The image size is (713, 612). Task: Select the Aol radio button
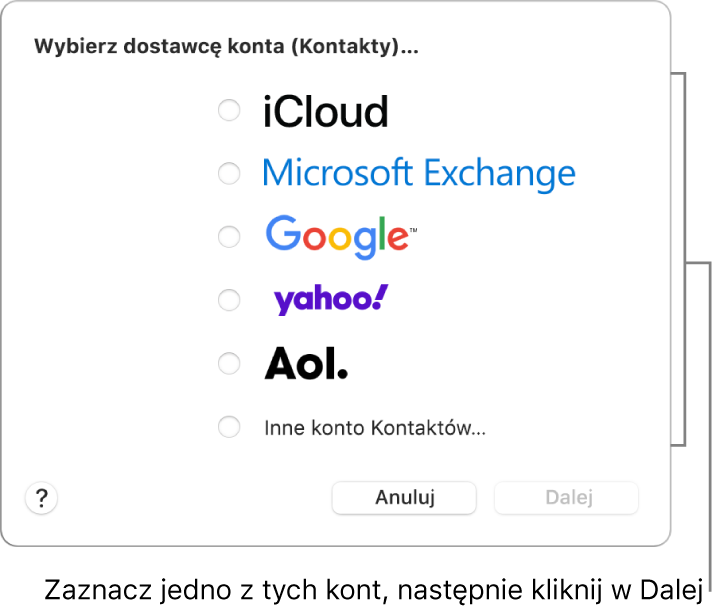point(229,364)
